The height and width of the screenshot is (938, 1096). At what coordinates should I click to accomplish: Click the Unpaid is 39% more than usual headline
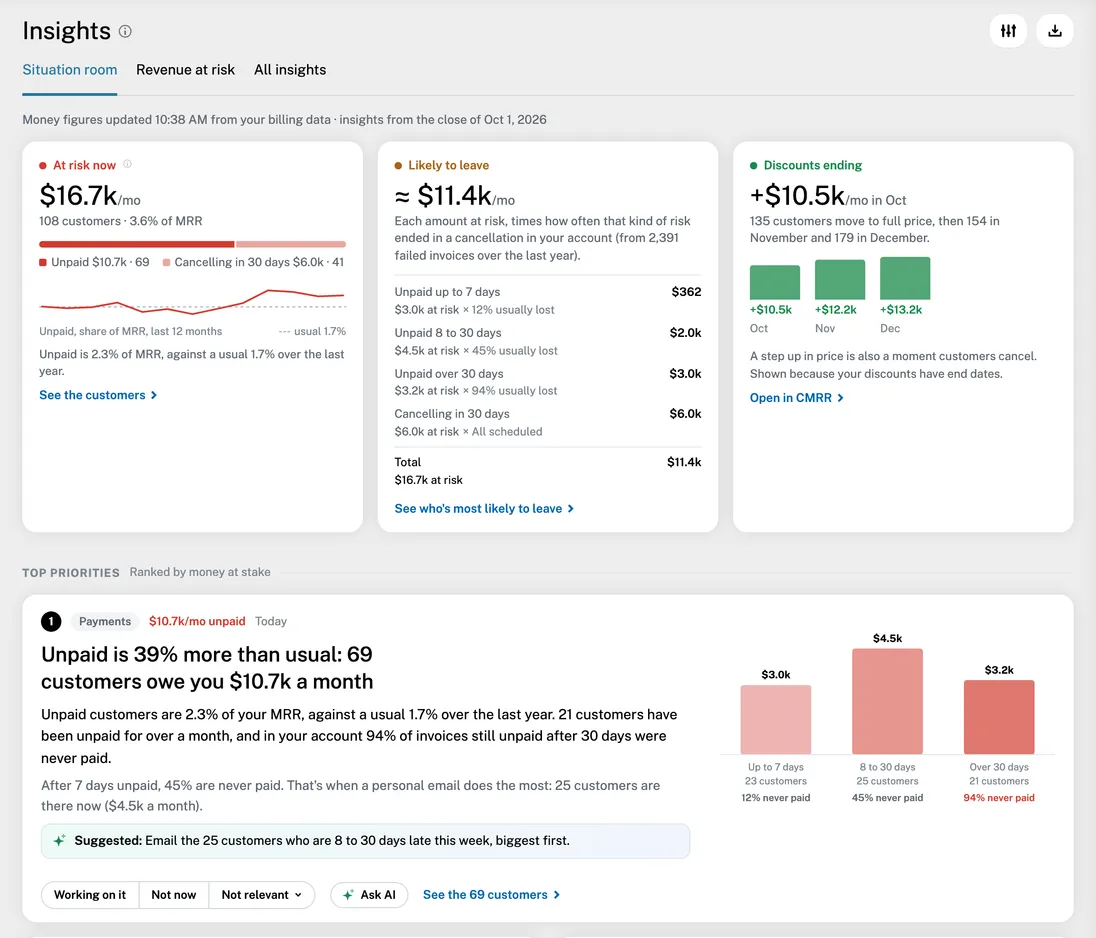pyautogui.click(x=207, y=668)
